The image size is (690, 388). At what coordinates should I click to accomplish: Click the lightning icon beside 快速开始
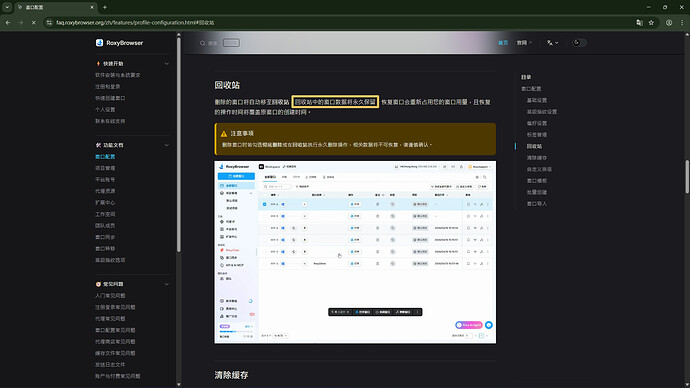[x=98, y=64]
